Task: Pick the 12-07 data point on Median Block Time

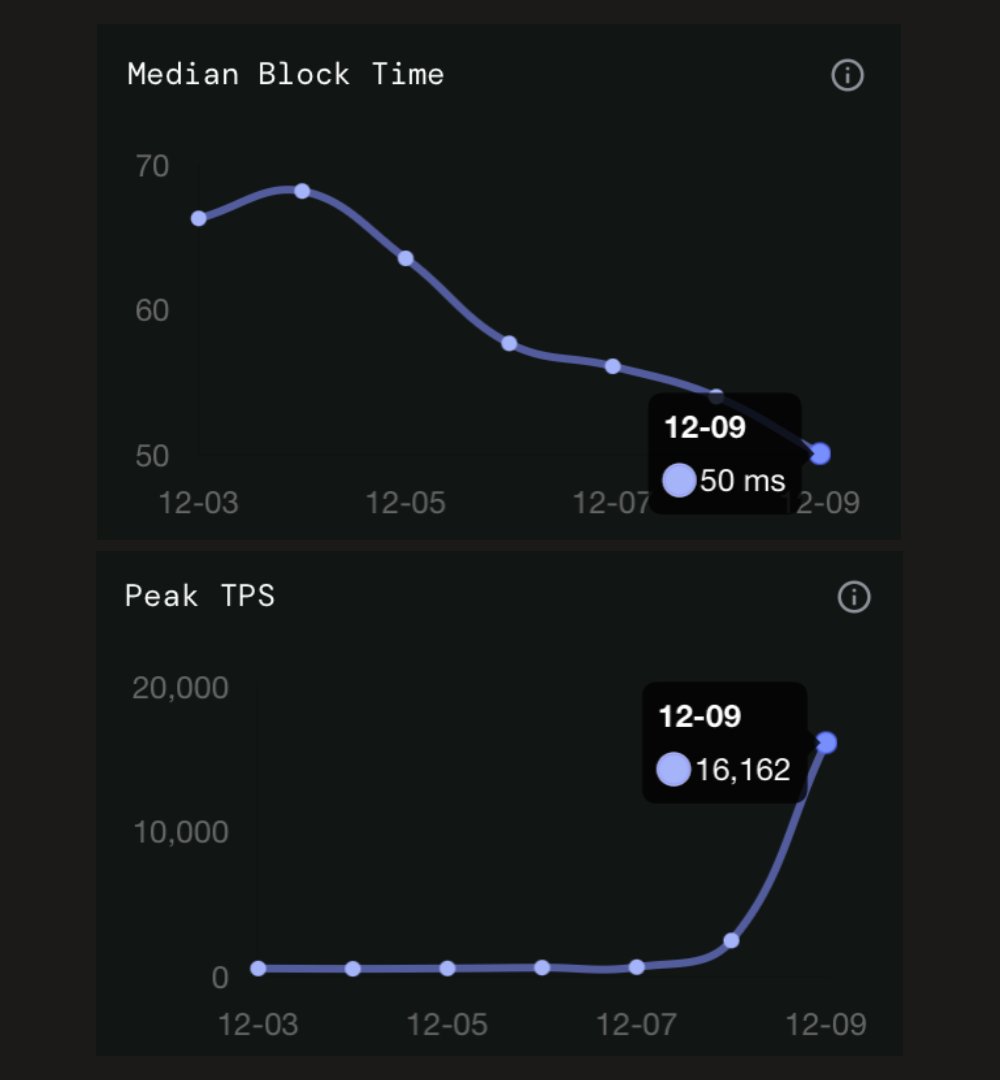Action: point(613,366)
